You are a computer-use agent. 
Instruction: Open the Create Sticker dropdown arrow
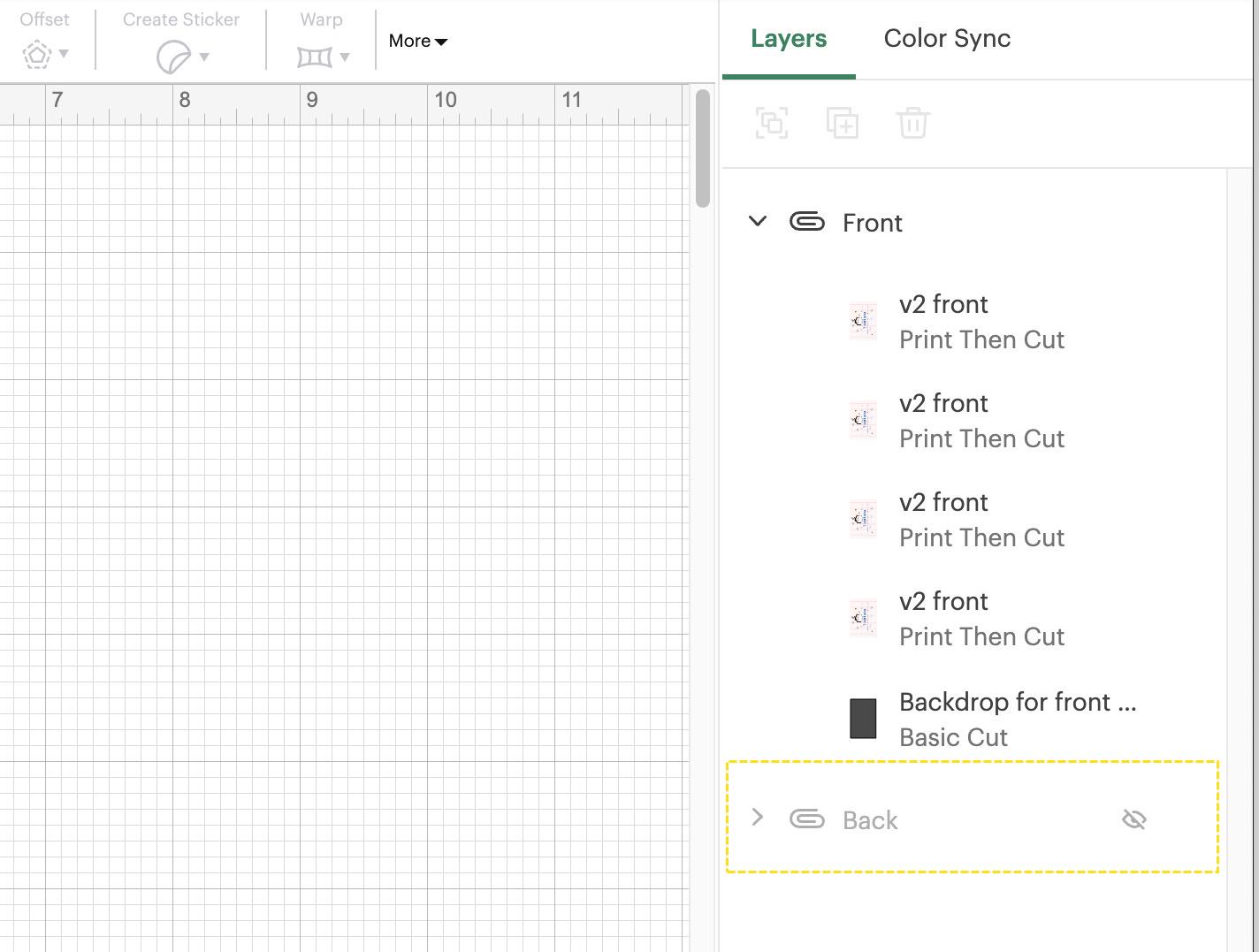point(204,57)
